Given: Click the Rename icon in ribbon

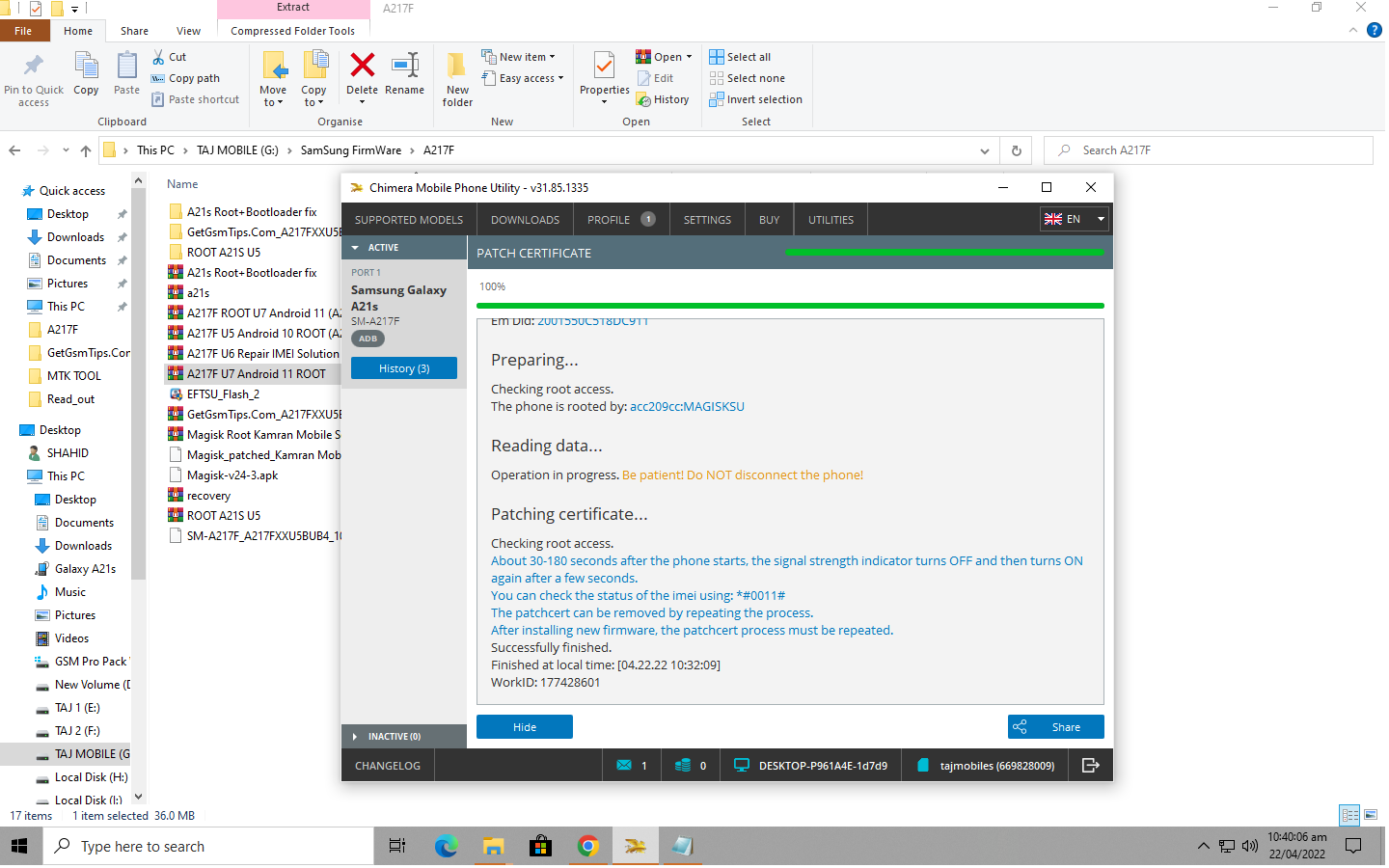Looking at the screenshot, I should tap(404, 66).
